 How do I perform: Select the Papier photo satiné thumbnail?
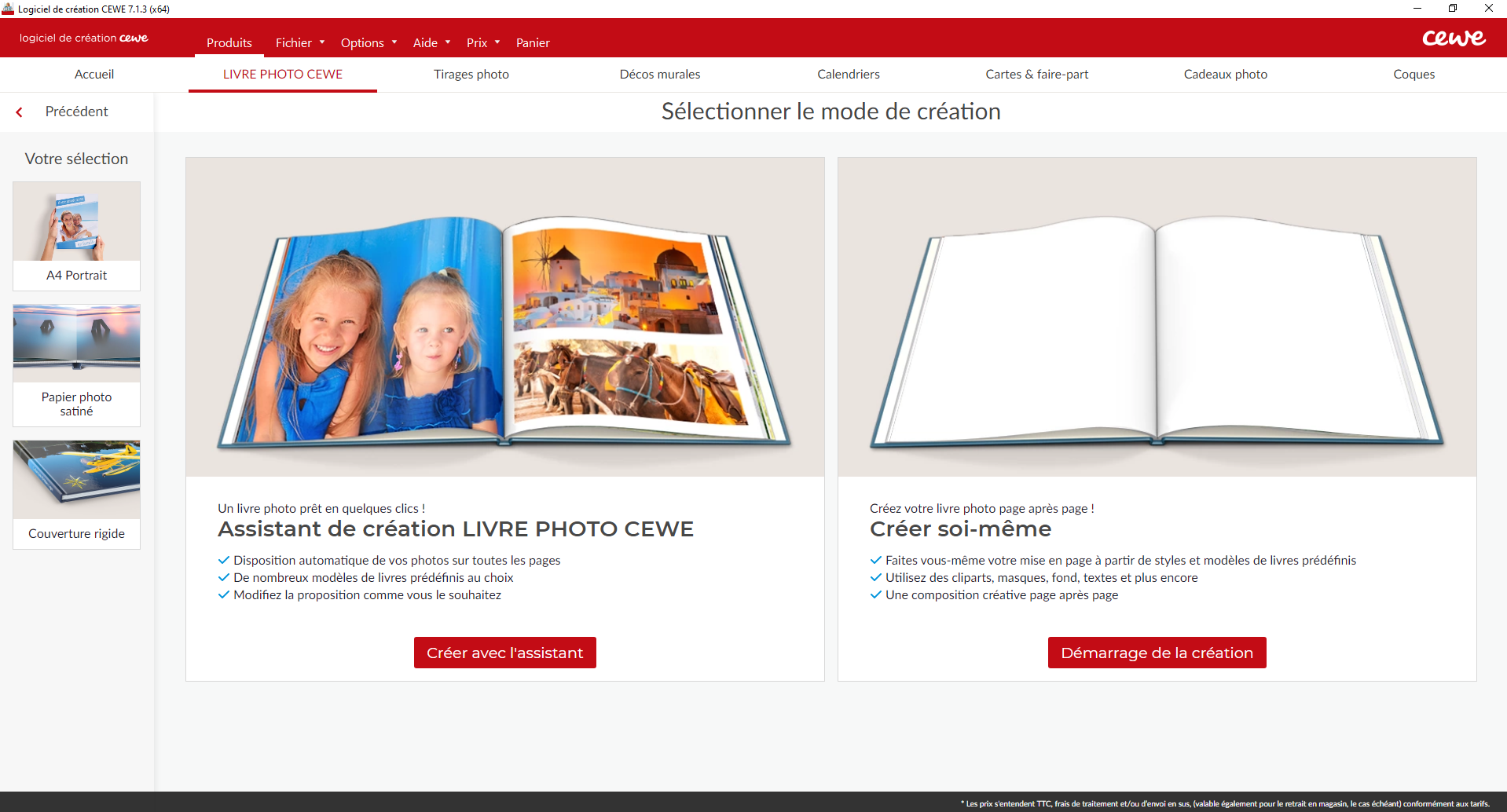tap(76, 363)
